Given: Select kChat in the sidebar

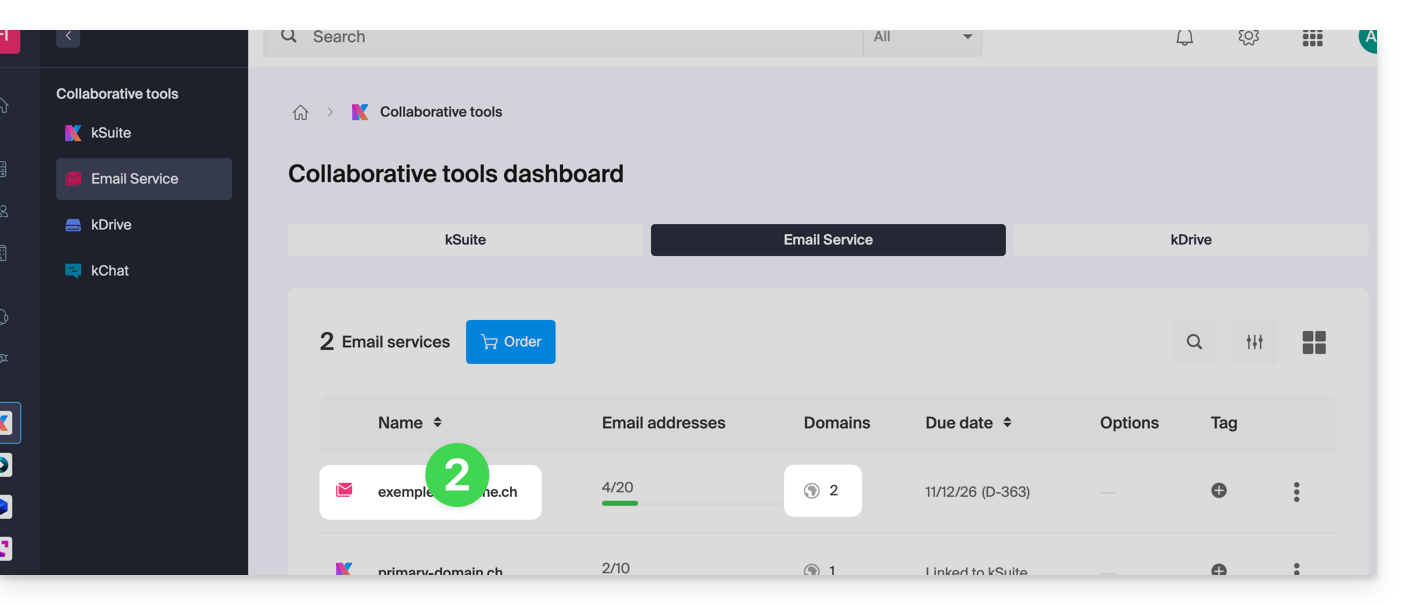Looking at the screenshot, I should tap(109, 271).
